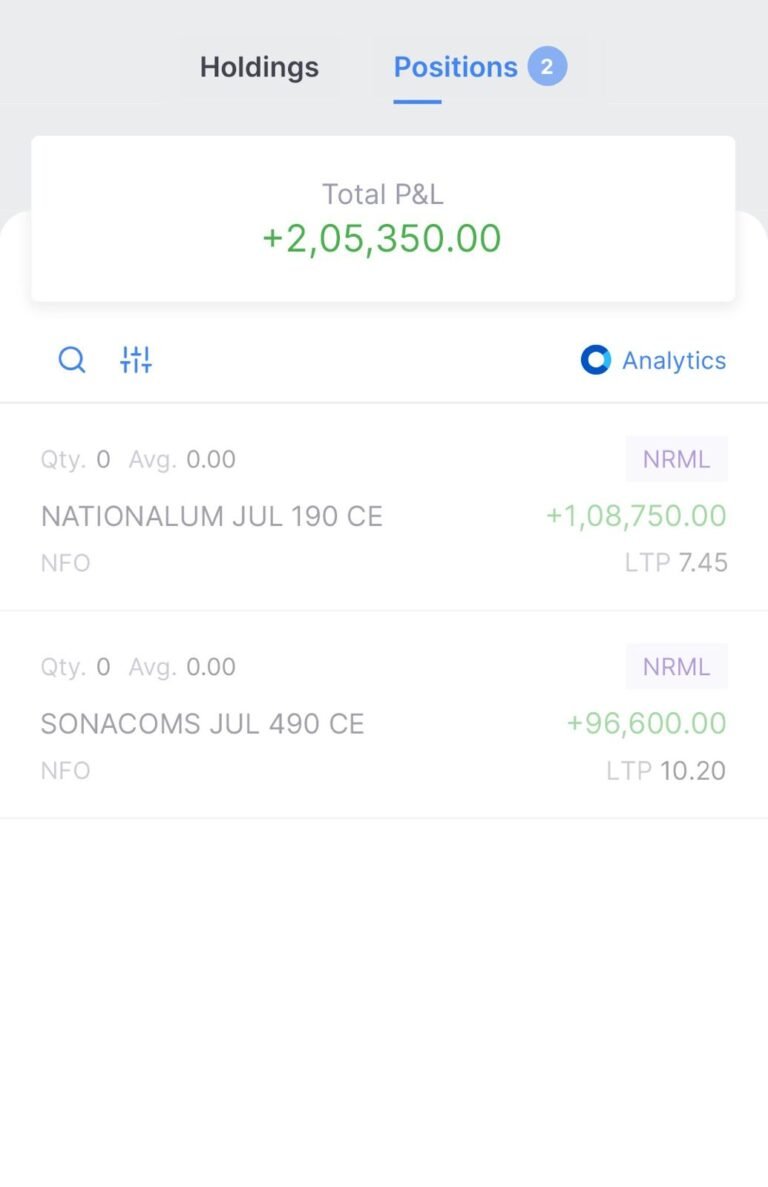Open the Analytics link
Viewport: 768px width, 1187px height.
click(653, 360)
